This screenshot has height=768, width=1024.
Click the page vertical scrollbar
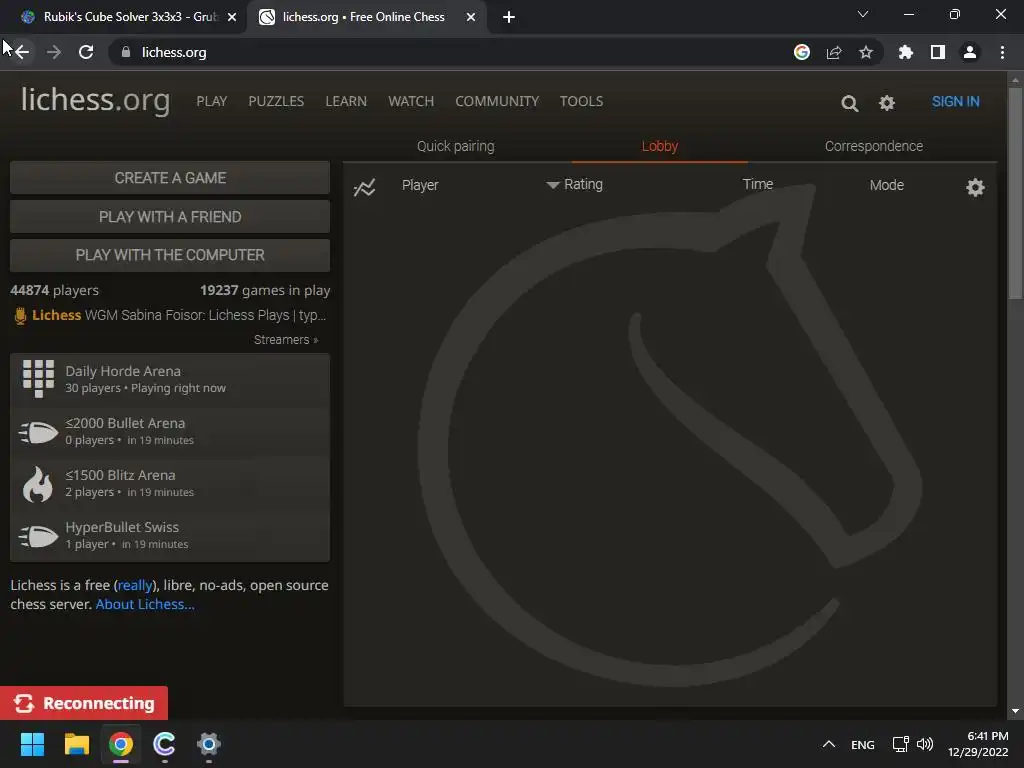click(x=1014, y=193)
